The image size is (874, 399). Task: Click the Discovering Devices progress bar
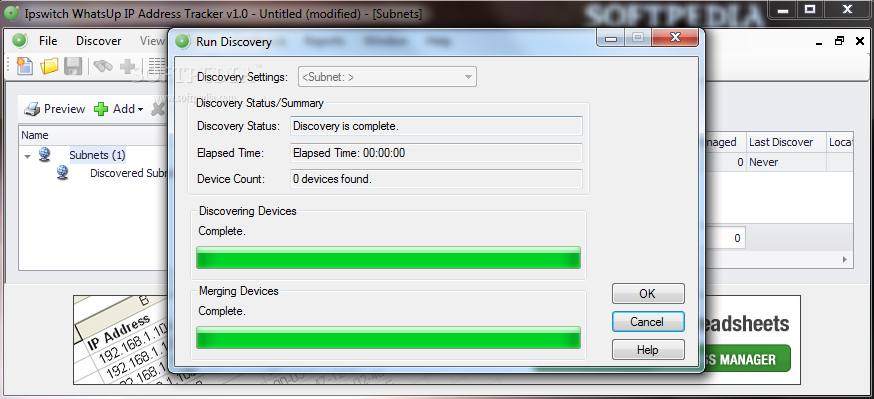(x=389, y=257)
